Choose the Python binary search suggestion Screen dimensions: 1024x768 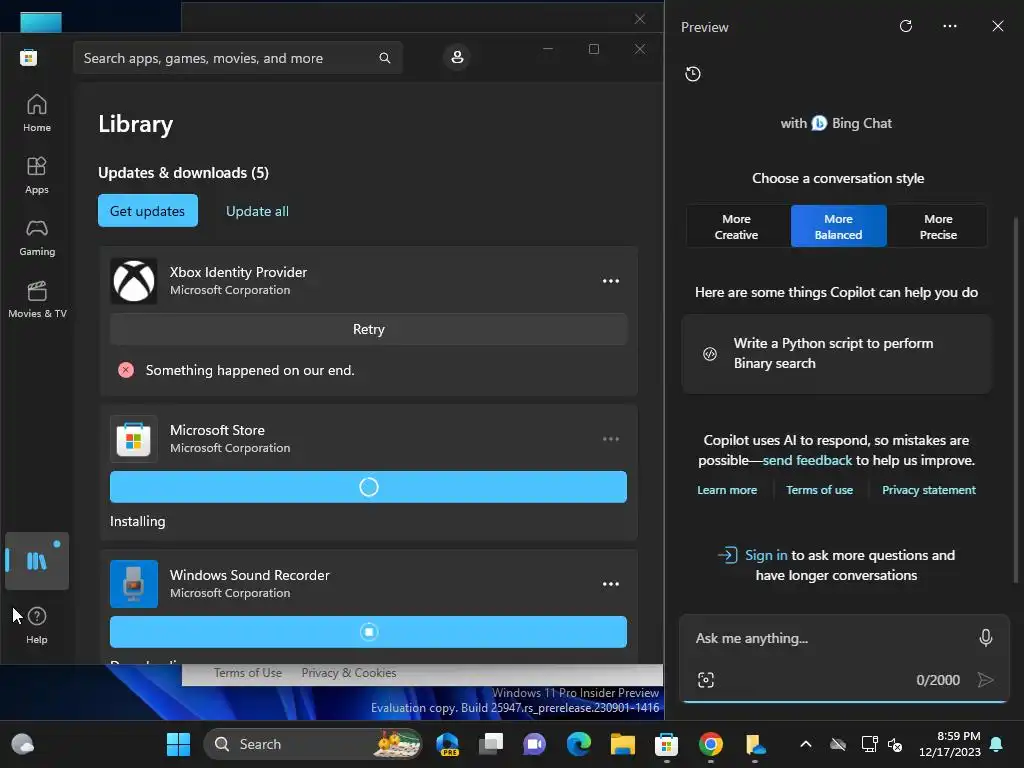[836, 353]
